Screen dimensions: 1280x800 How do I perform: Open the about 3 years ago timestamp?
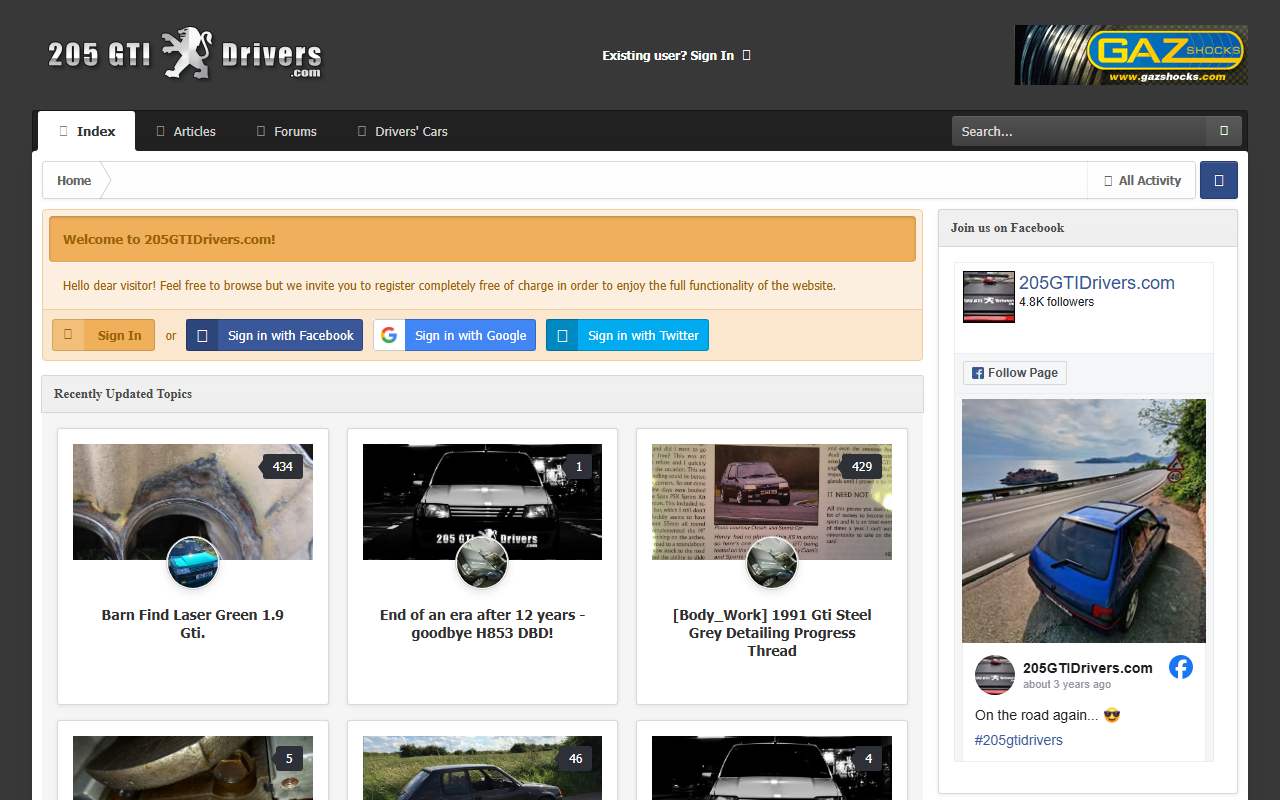(1067, 685)
